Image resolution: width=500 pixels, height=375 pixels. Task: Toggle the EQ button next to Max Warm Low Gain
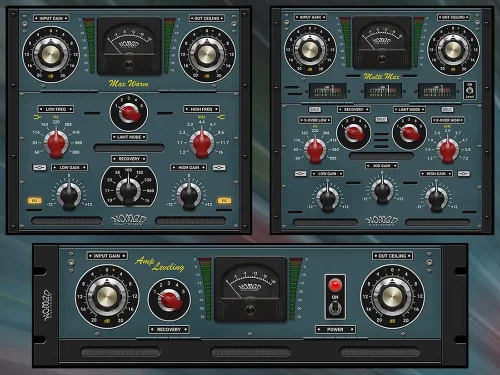point(34,201)
